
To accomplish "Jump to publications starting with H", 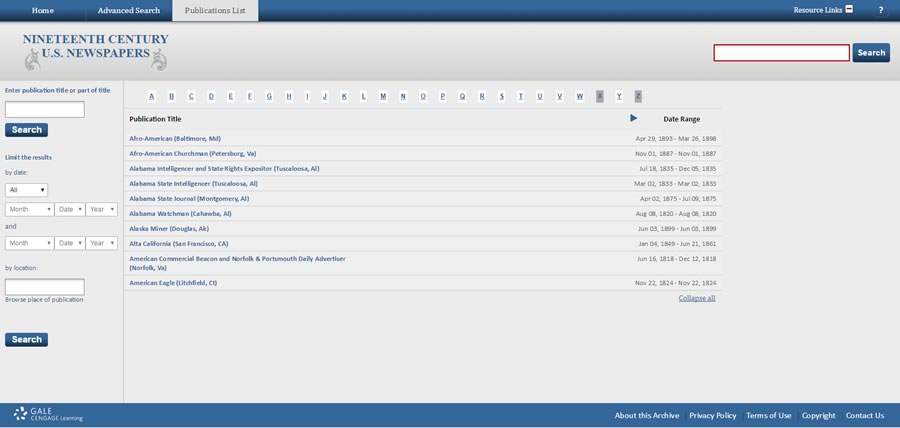I will click(x=289, y=96).
